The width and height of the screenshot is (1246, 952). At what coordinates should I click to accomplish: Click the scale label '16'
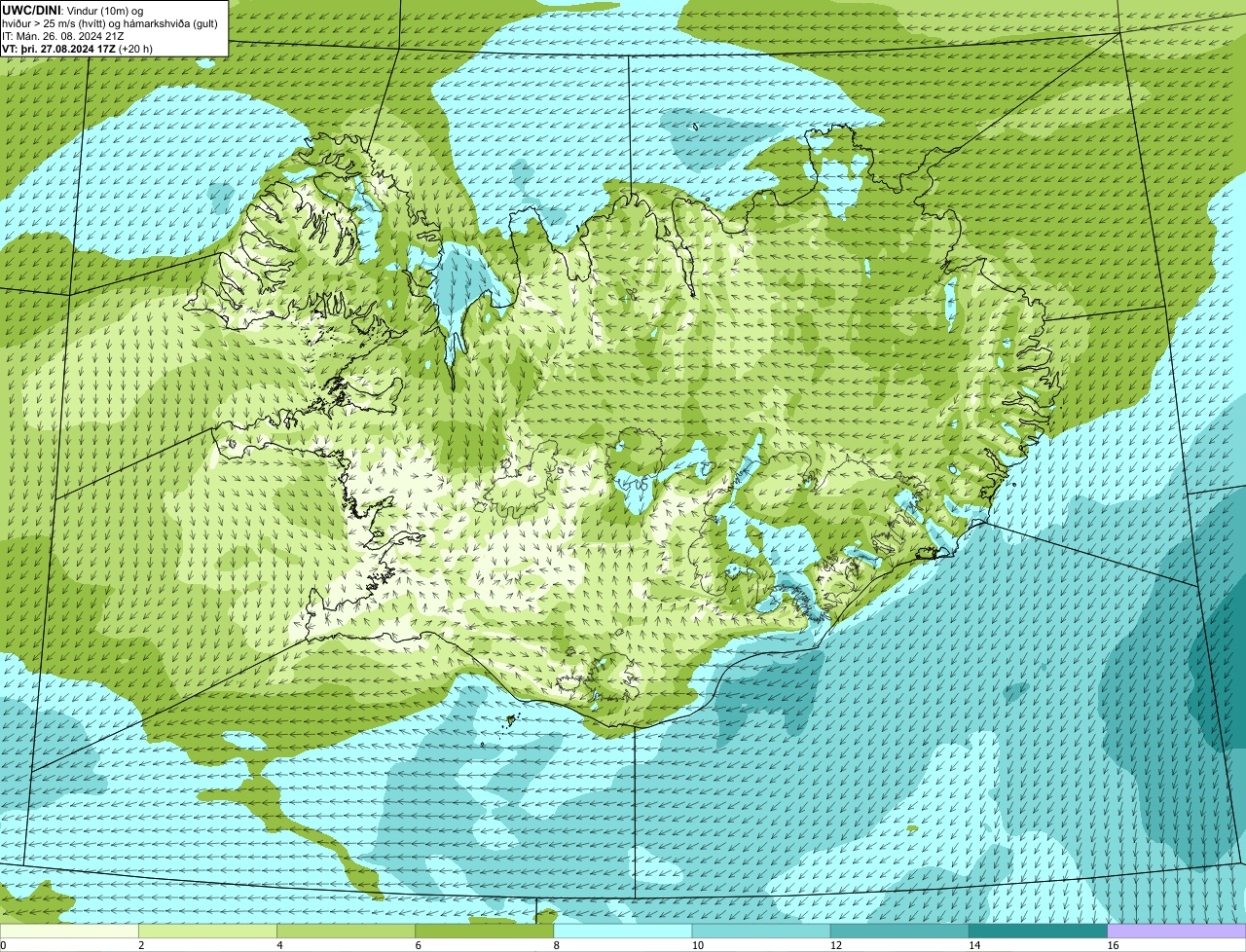[x=1112, y=945]
